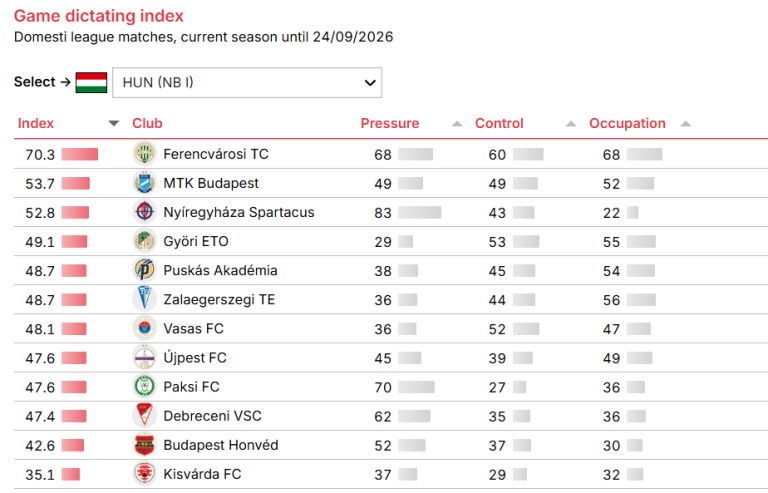Click the Puskás Akadémia club logo

[144, 270]
